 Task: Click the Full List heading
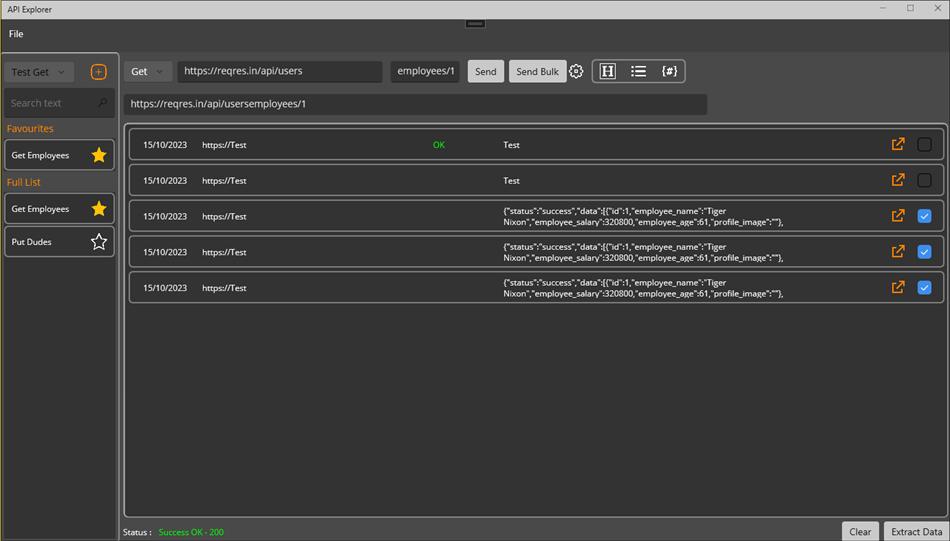(24, 182)
